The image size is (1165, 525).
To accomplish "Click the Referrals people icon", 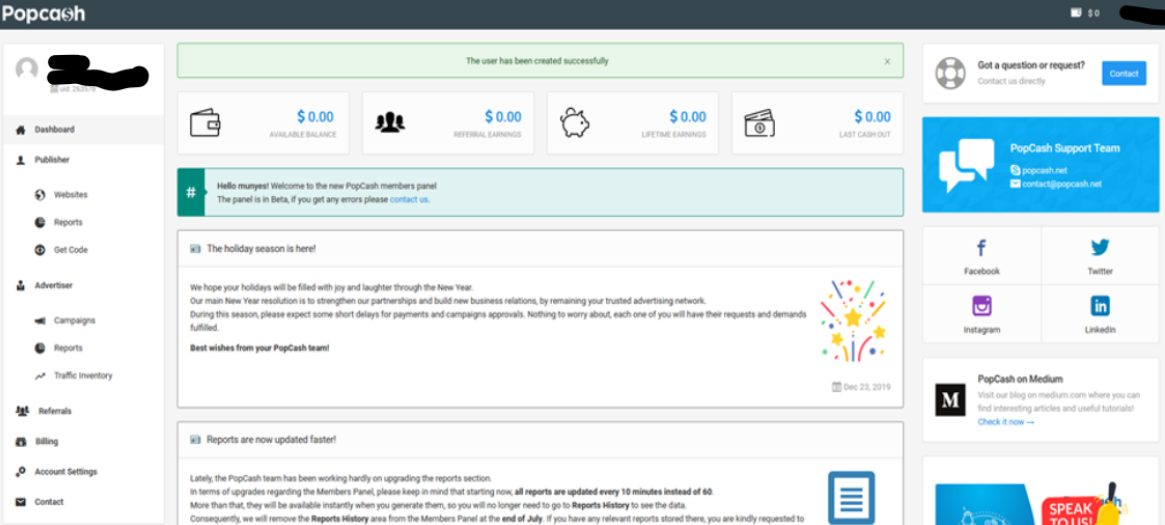I will (x=22, y=411).
